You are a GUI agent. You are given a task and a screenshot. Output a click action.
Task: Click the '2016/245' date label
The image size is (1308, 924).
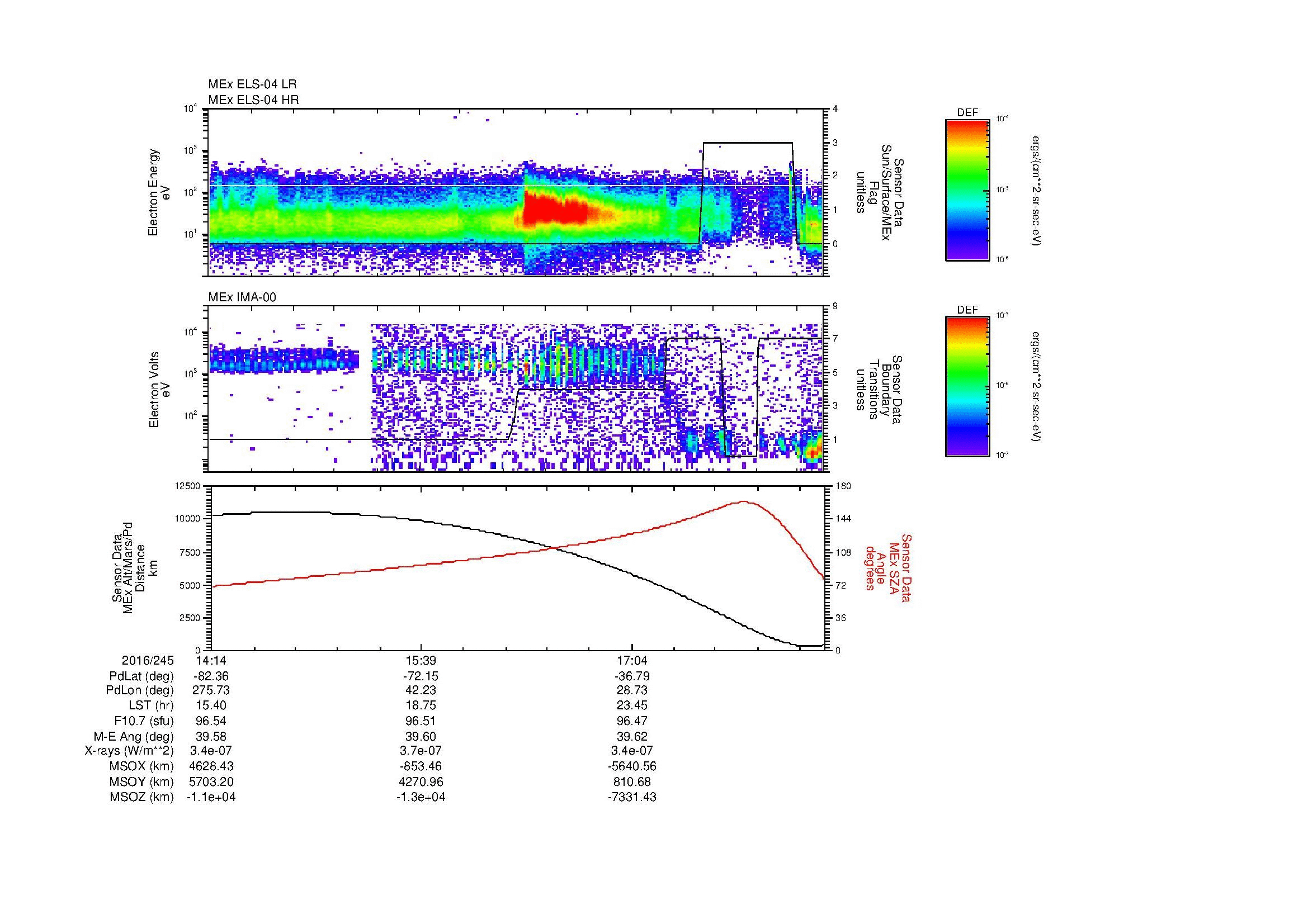point(148,661)
